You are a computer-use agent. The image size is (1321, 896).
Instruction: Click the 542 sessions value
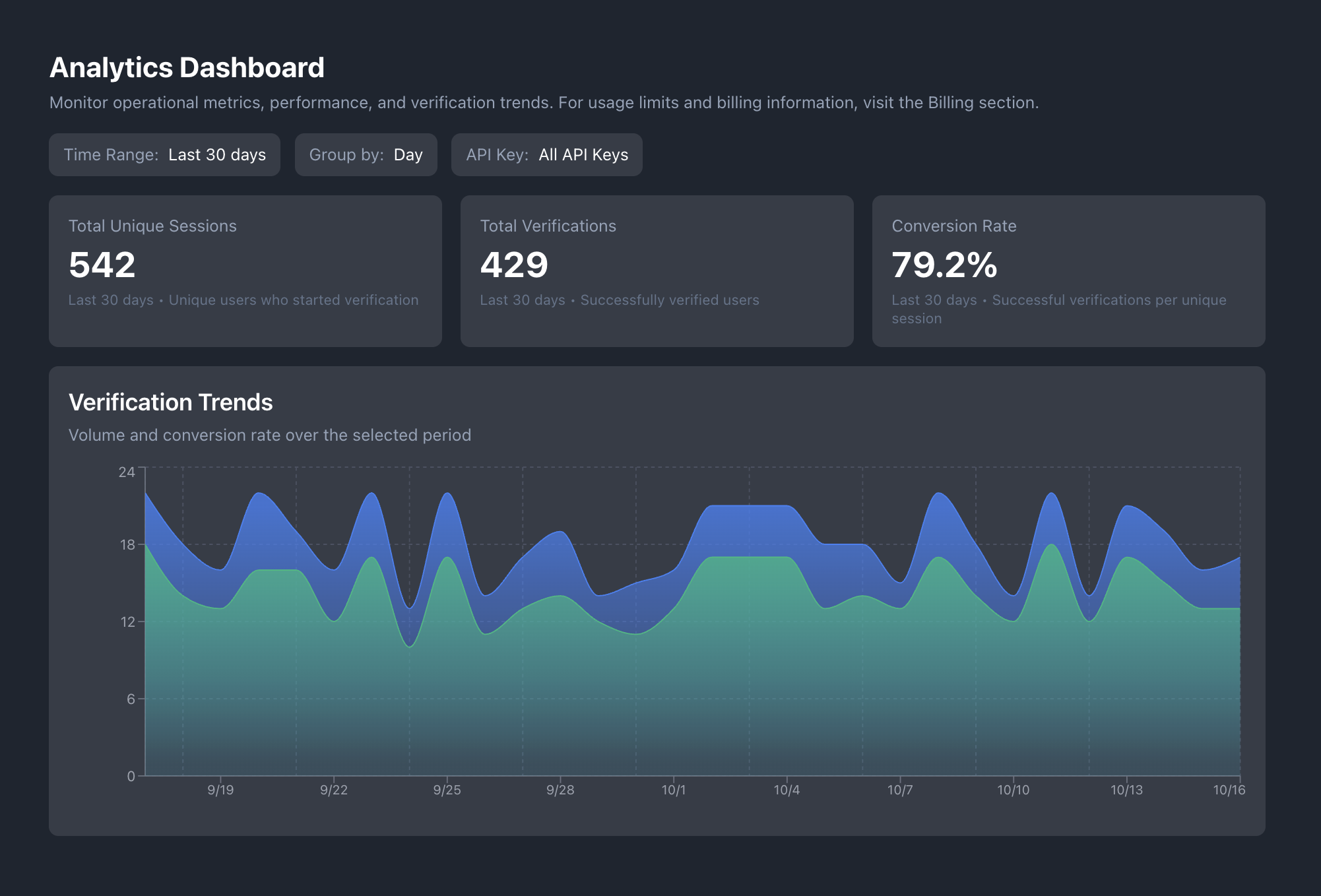point(102,265)
